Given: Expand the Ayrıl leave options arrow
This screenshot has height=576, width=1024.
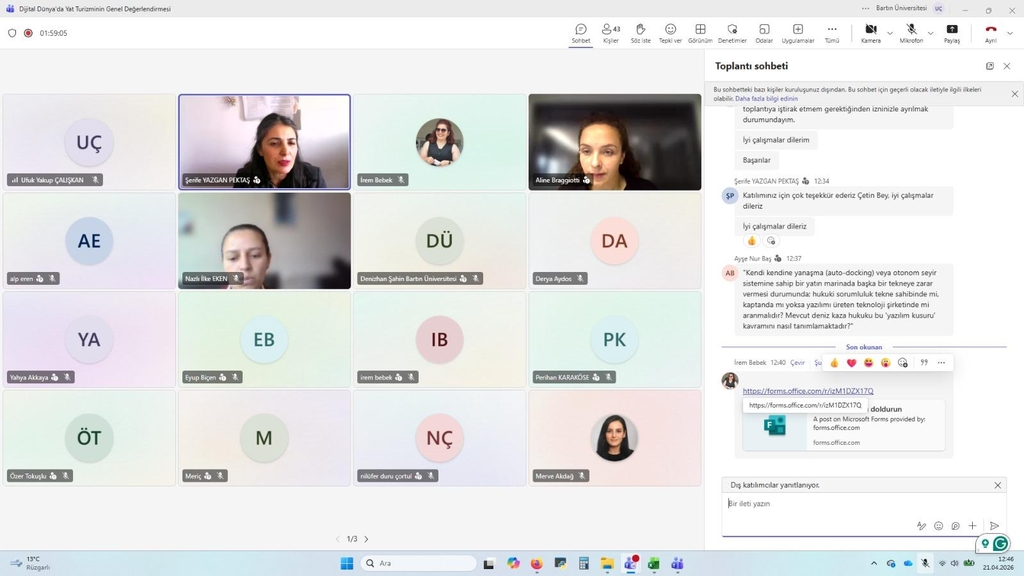Looking at the screenshot, I should (1010, 33).
